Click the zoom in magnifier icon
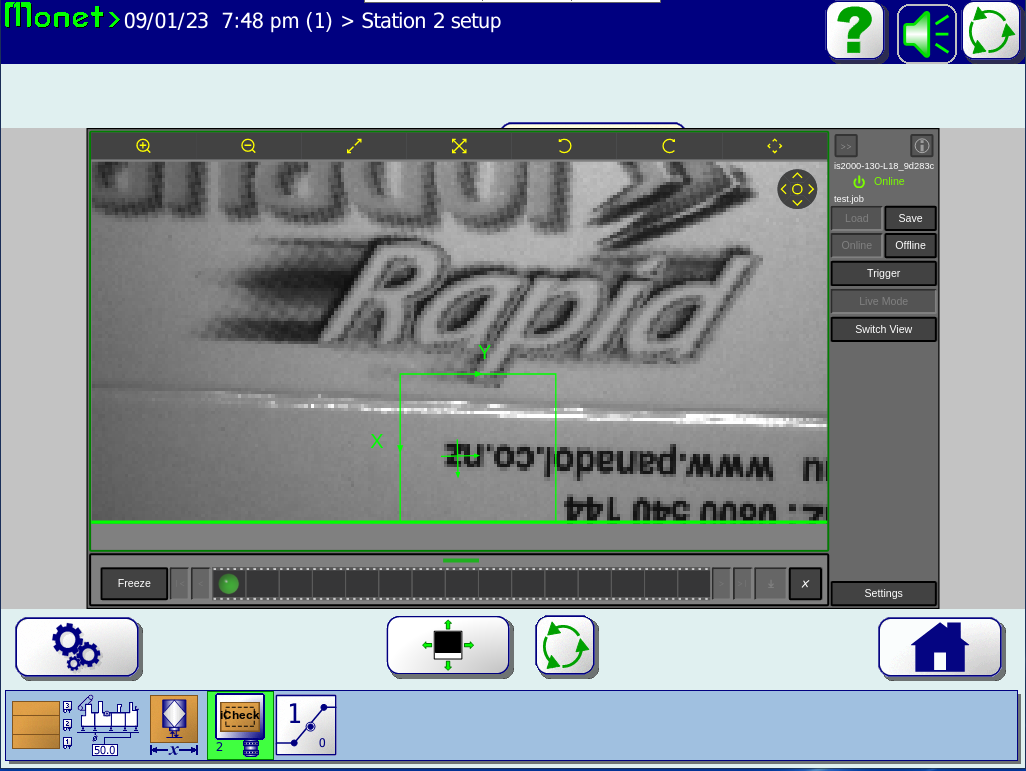This screenshot has height=771, width=1026. 143,146
